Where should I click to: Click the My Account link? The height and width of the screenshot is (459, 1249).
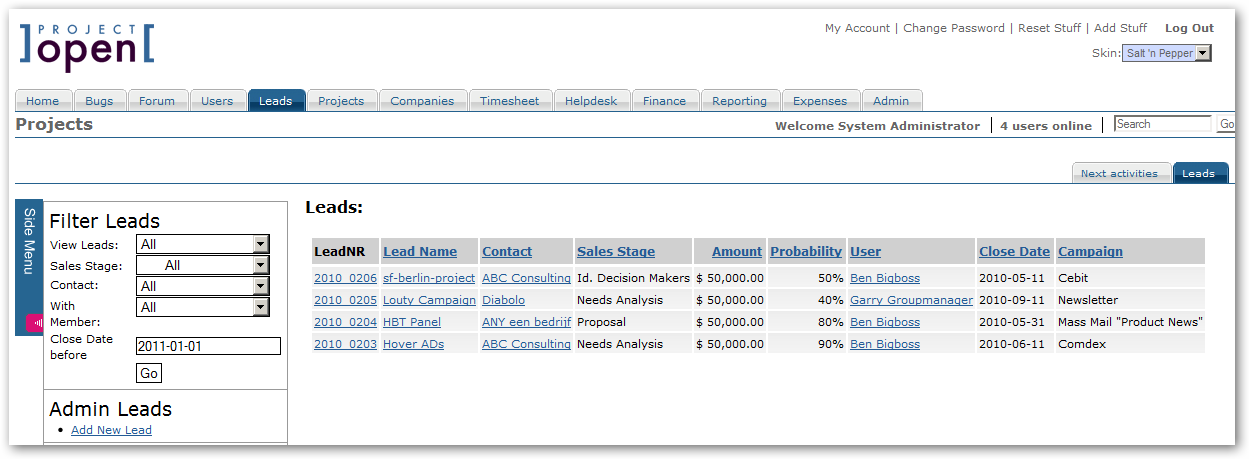857,28
